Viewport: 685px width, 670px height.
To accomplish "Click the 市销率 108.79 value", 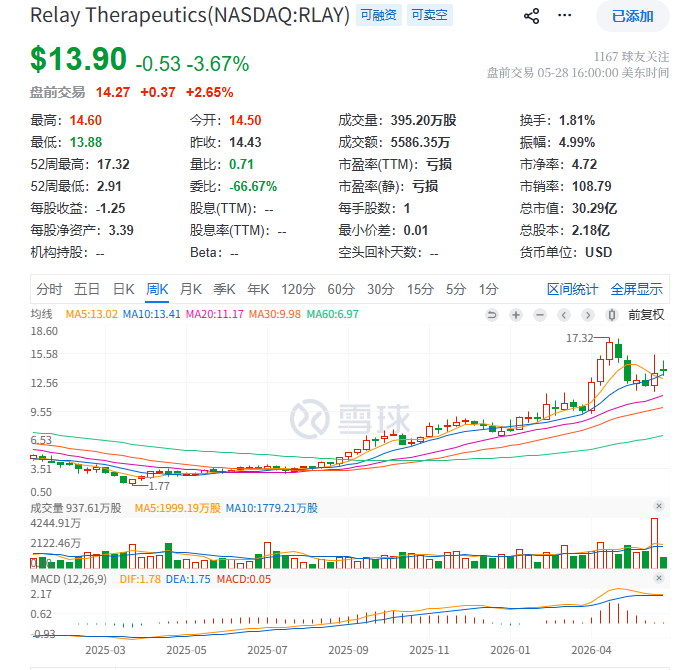I will pos(592,186).
